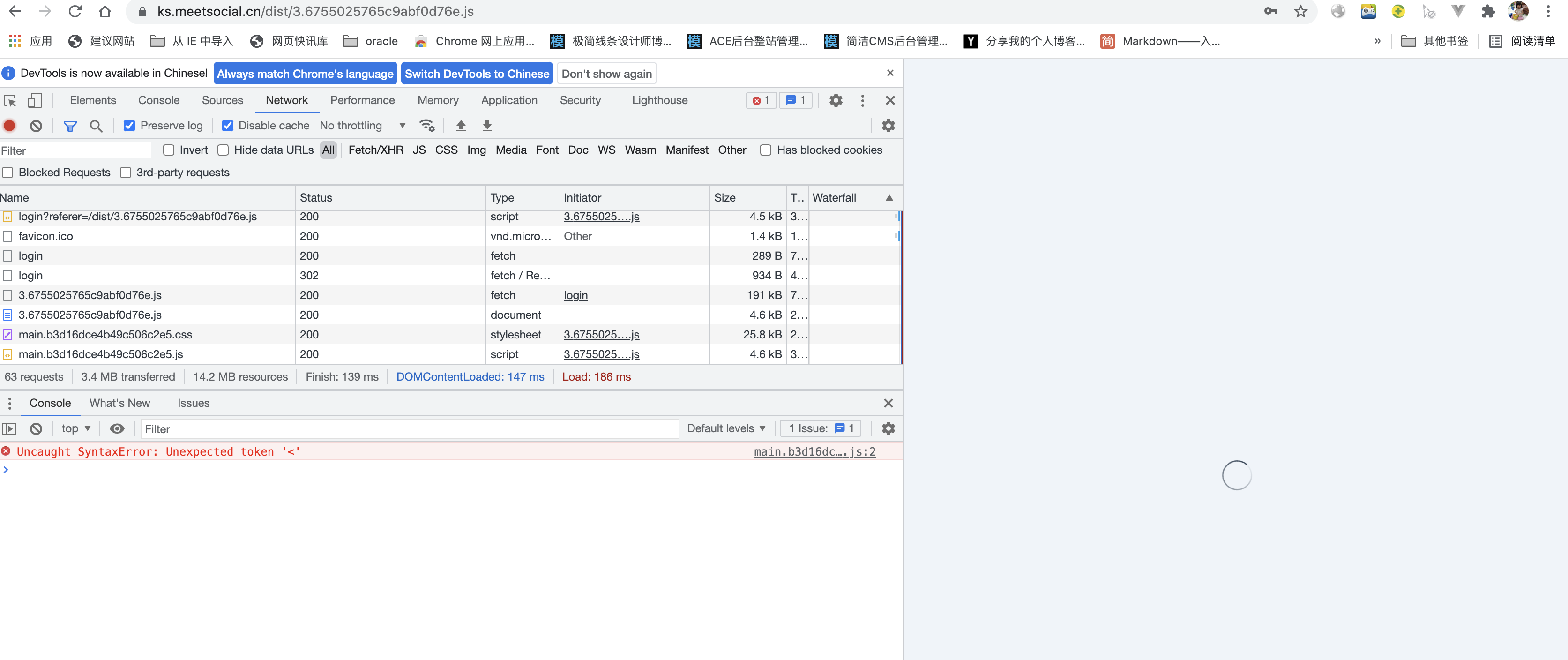Open Chrome extensions puzzle icon
The width and height of the screenshot is (1568, 660).
(x=1488, y=12)
